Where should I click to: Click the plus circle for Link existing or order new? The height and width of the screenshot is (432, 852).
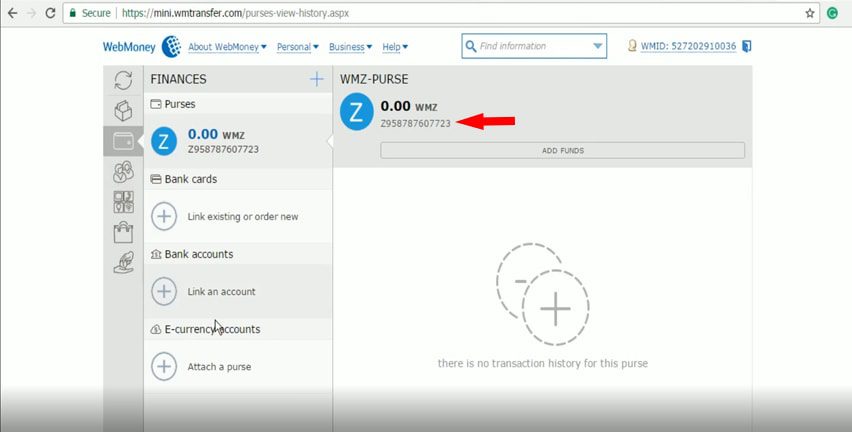[x=164, y=216]
